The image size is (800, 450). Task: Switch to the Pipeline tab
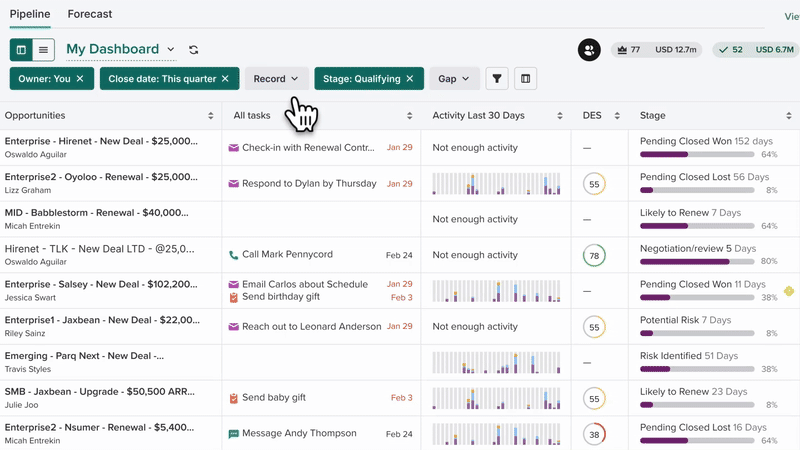30,14
